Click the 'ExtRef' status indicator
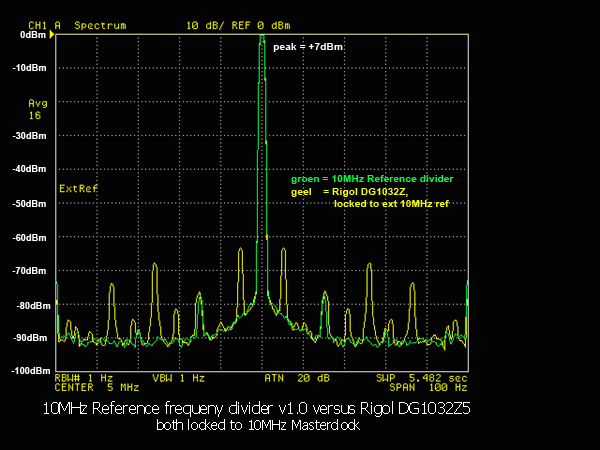The height and width of the screenshot is (450, 600). tap(78, 188)
